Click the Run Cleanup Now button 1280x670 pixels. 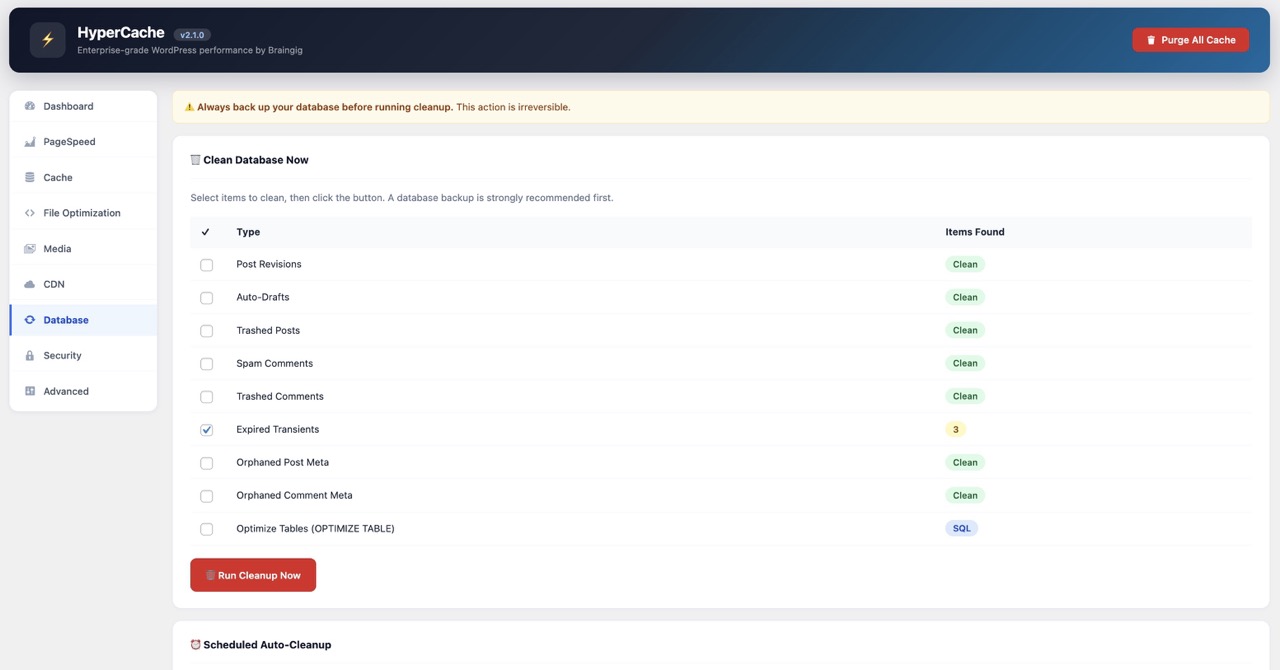click(253, 575)
